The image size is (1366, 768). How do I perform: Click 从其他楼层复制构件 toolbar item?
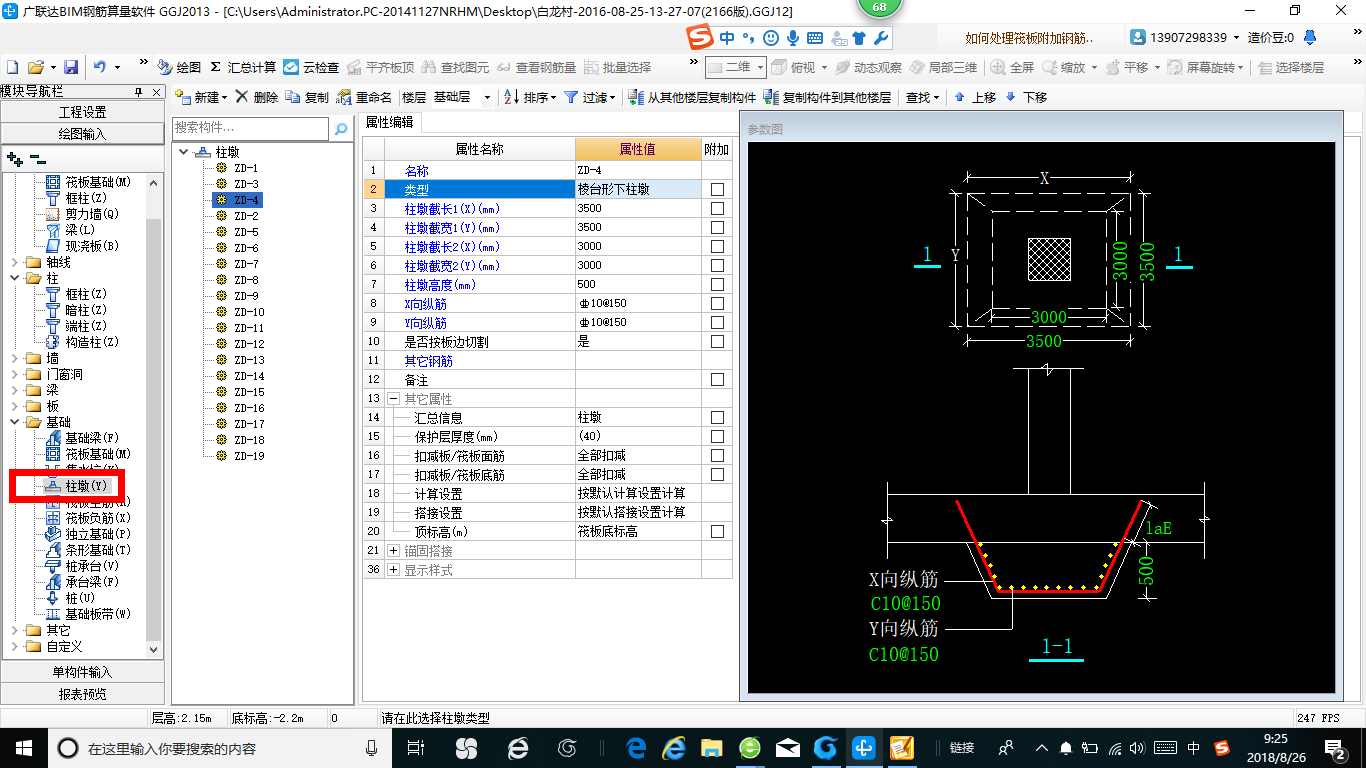[x=693, y=97]
